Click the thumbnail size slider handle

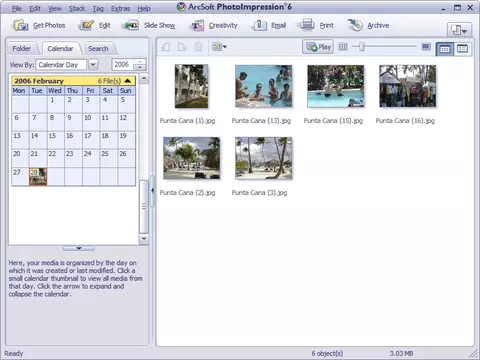(x=362, y=47)
